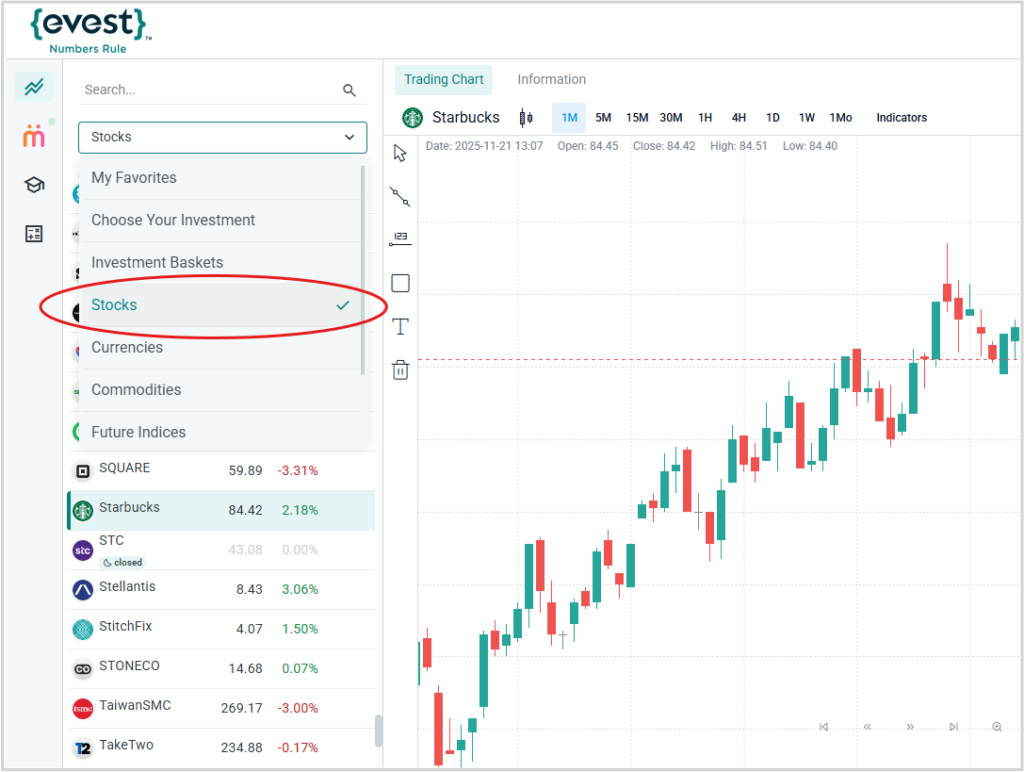Switch to the Information tab
This screenshot has height=772, width=1024.
click(x=551, y=80)
